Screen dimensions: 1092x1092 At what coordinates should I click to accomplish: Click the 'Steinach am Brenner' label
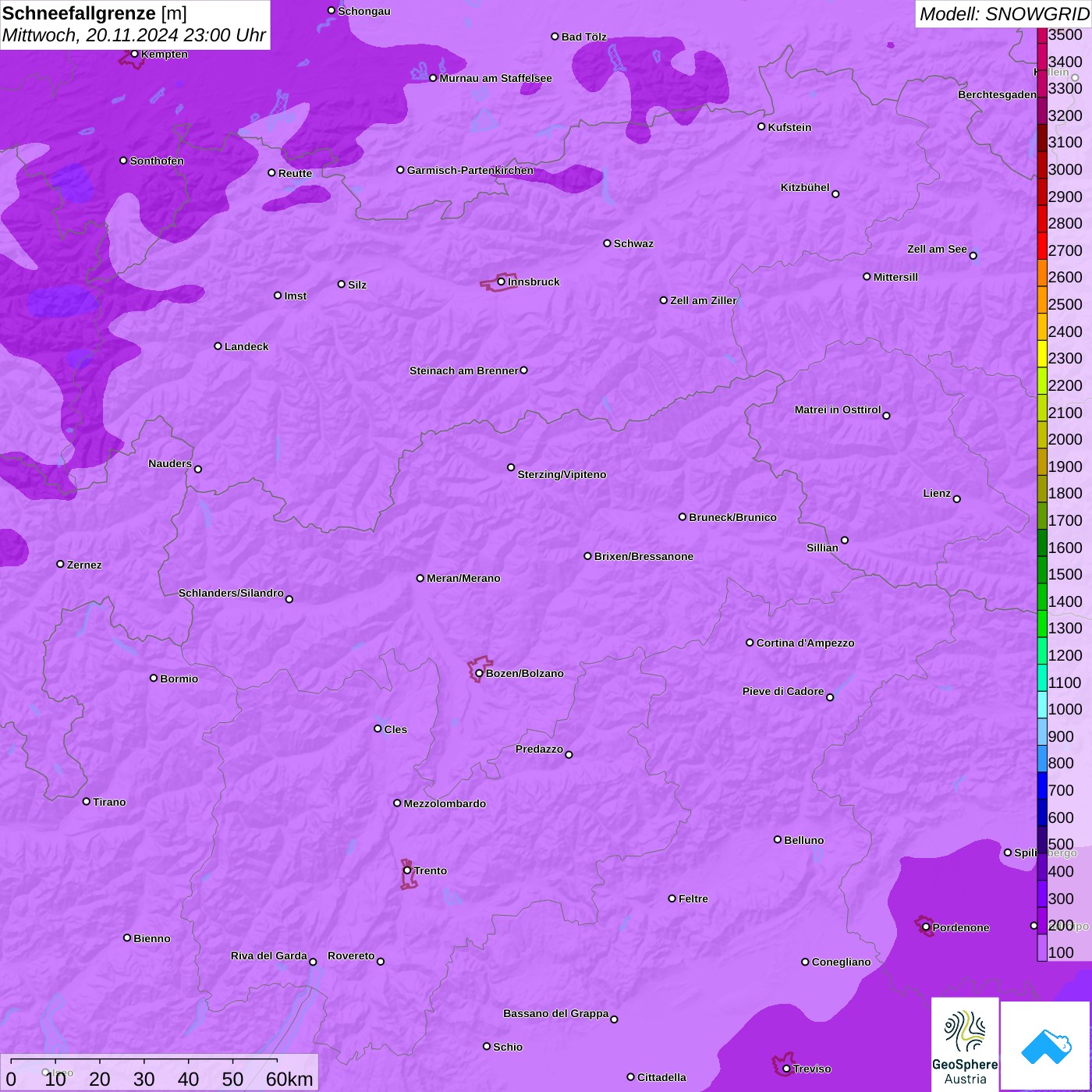tap(464, 370)
